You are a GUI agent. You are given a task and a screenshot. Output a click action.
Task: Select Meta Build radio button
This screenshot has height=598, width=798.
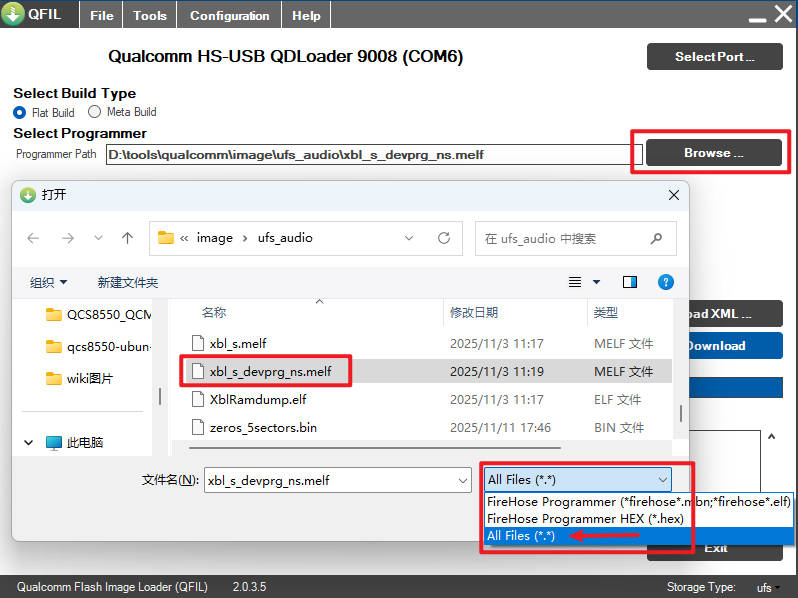coord(95,112)
